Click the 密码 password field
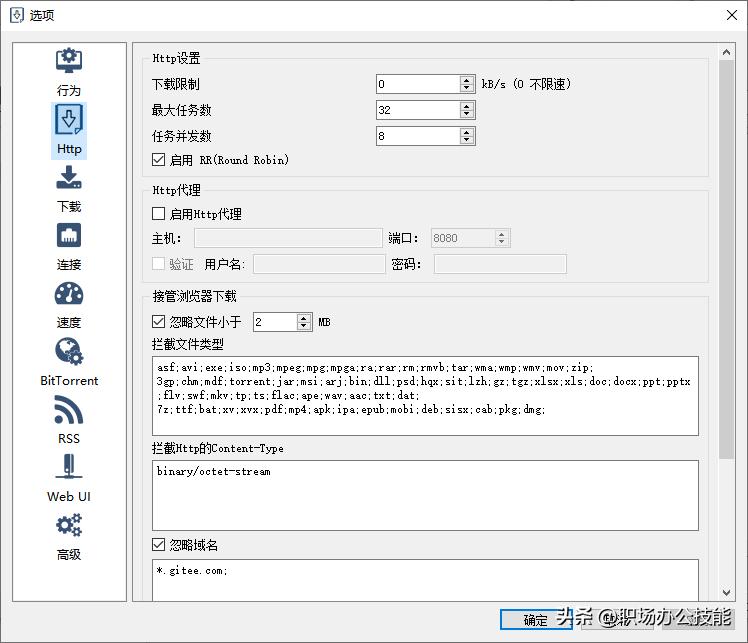This screenshot has width=748, height=643. [500, 264]
